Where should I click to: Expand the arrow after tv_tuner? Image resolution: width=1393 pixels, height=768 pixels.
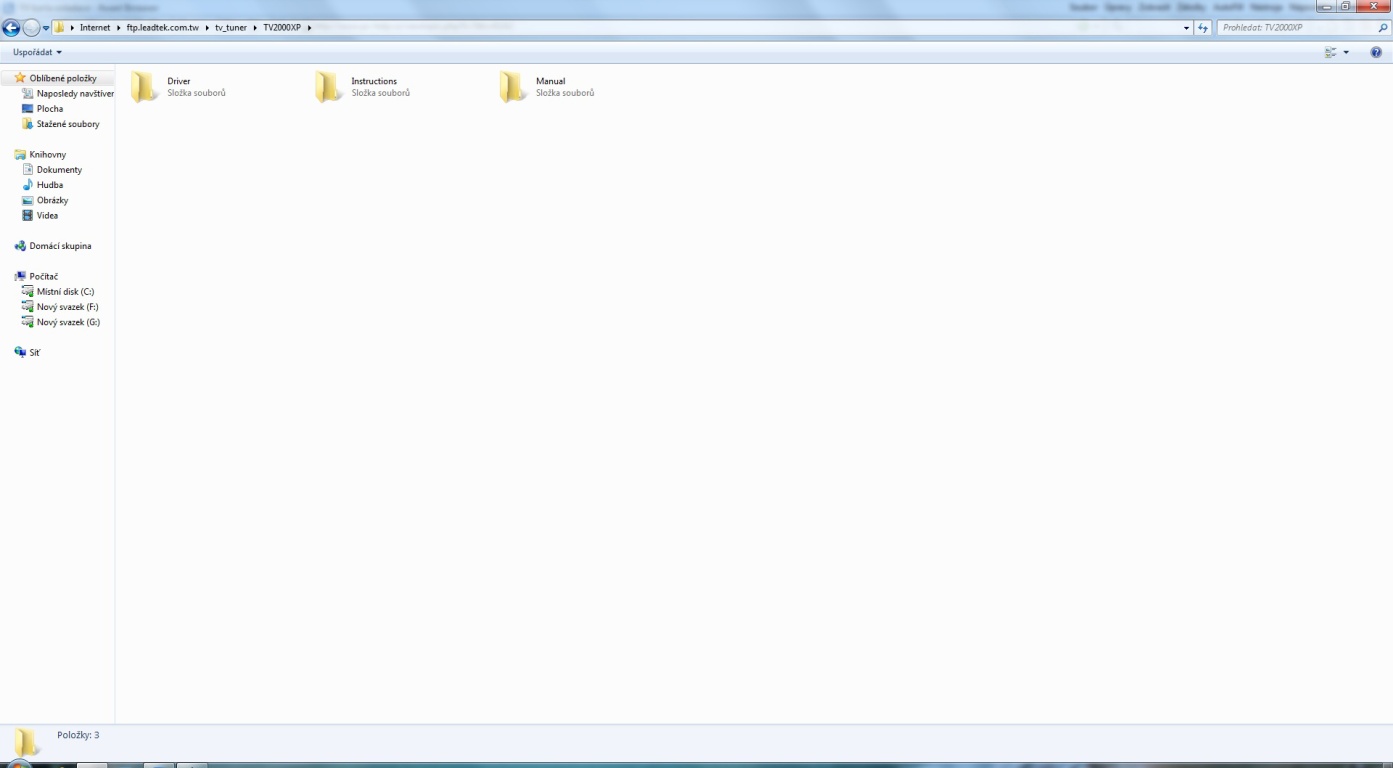[x=254, y=27]
